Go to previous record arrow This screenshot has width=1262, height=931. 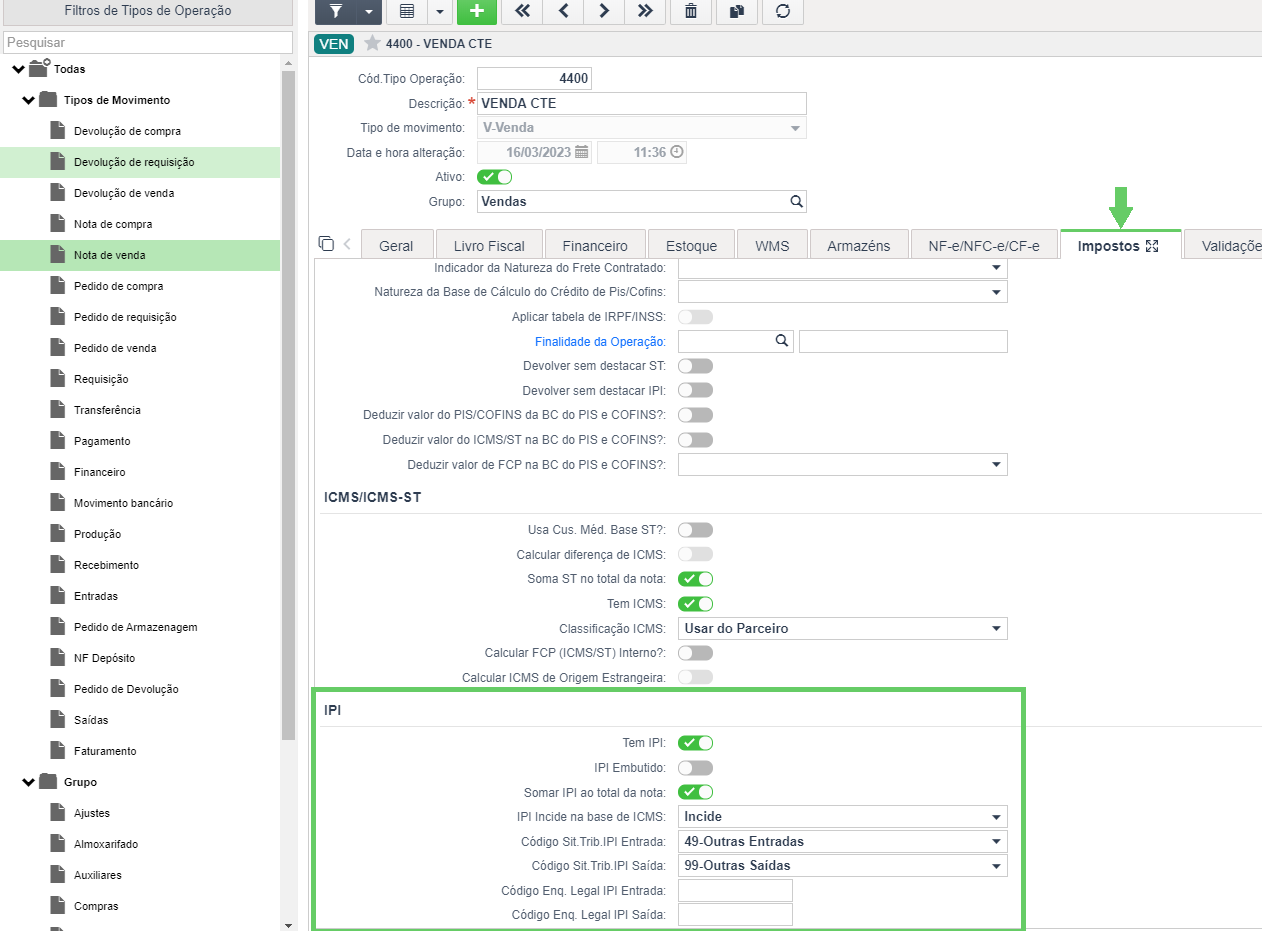pyautogui.click(x=563, y=11)
